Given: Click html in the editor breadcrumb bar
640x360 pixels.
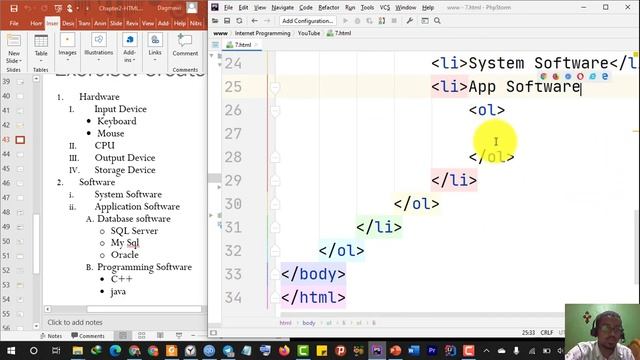Looking at the screenshot, I should click(x=285, y=323).
